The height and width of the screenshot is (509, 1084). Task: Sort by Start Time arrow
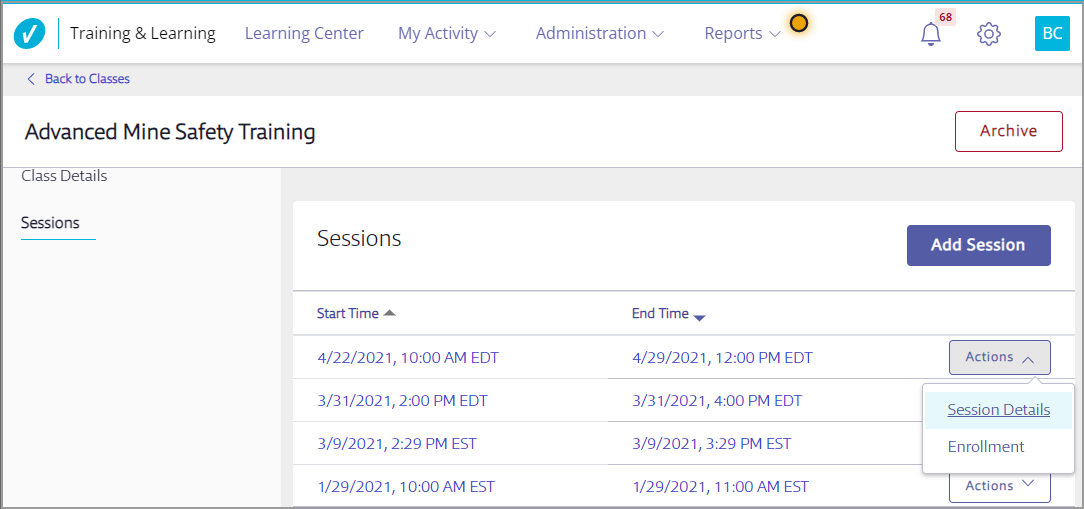389,313
